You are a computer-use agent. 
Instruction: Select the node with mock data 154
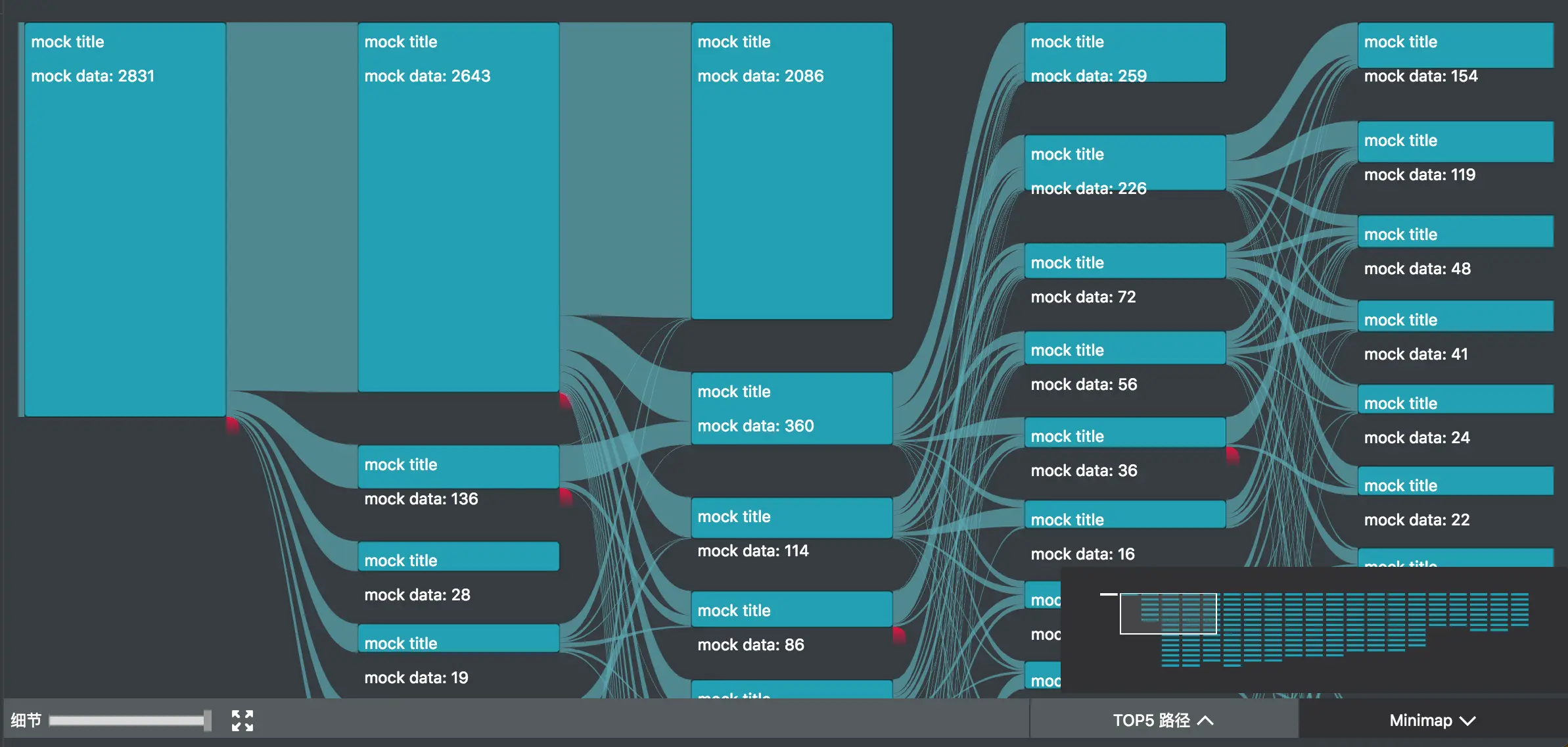pyautogui.click(x=1455, y=45)
